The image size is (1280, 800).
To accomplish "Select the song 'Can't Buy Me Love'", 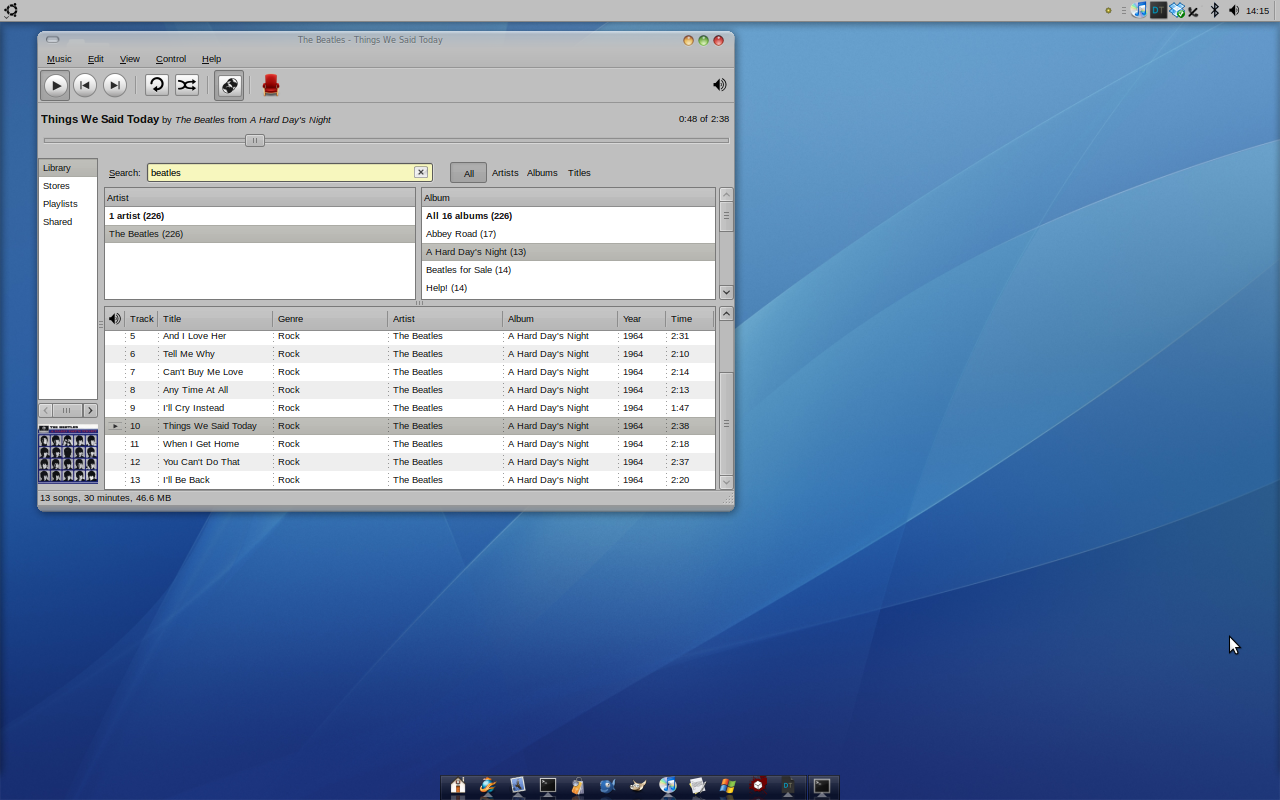I will tap(410, 372).
